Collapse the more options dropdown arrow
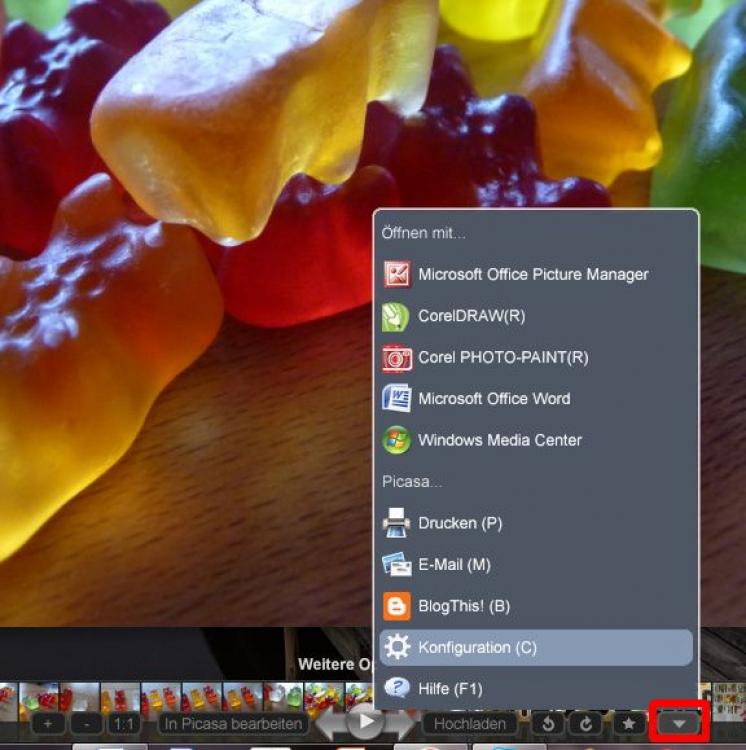This screenshot has height=750, width=746. (x=679, y=722)
